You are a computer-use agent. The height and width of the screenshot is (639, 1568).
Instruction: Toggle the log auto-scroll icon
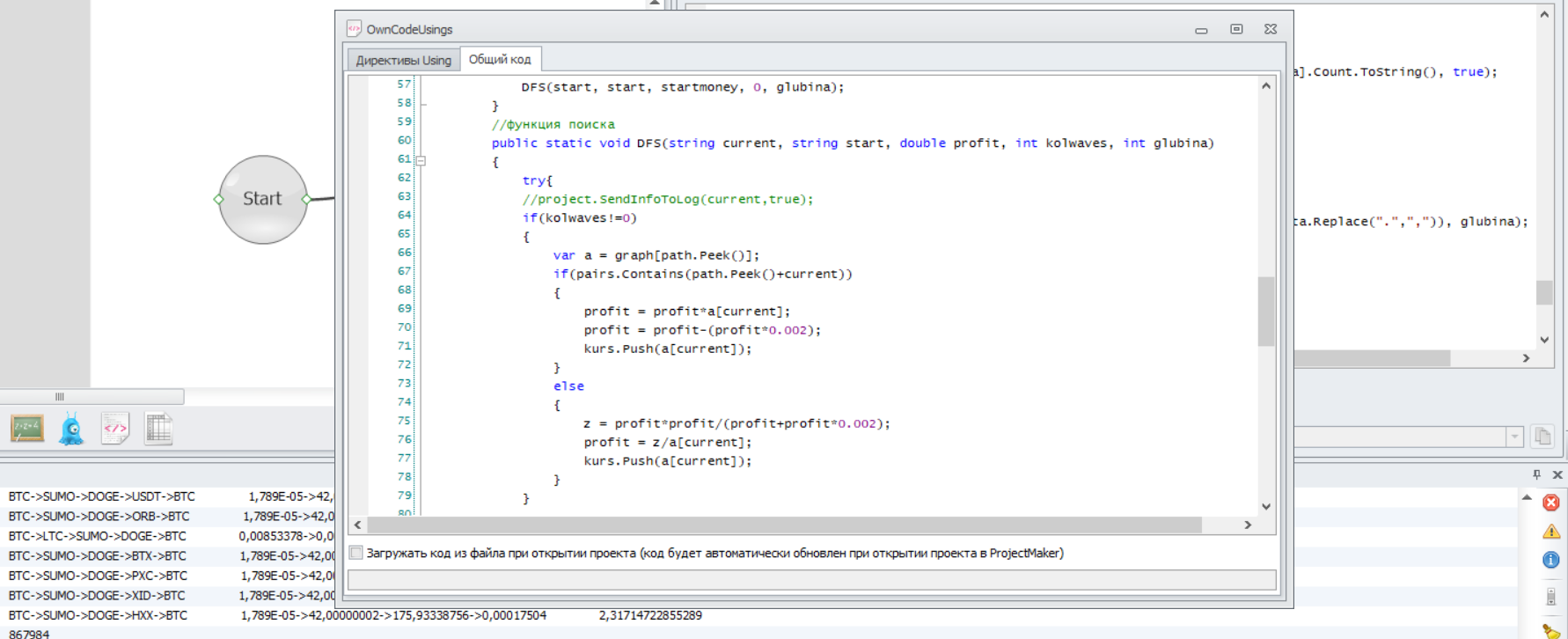(x=1551, y=597)
